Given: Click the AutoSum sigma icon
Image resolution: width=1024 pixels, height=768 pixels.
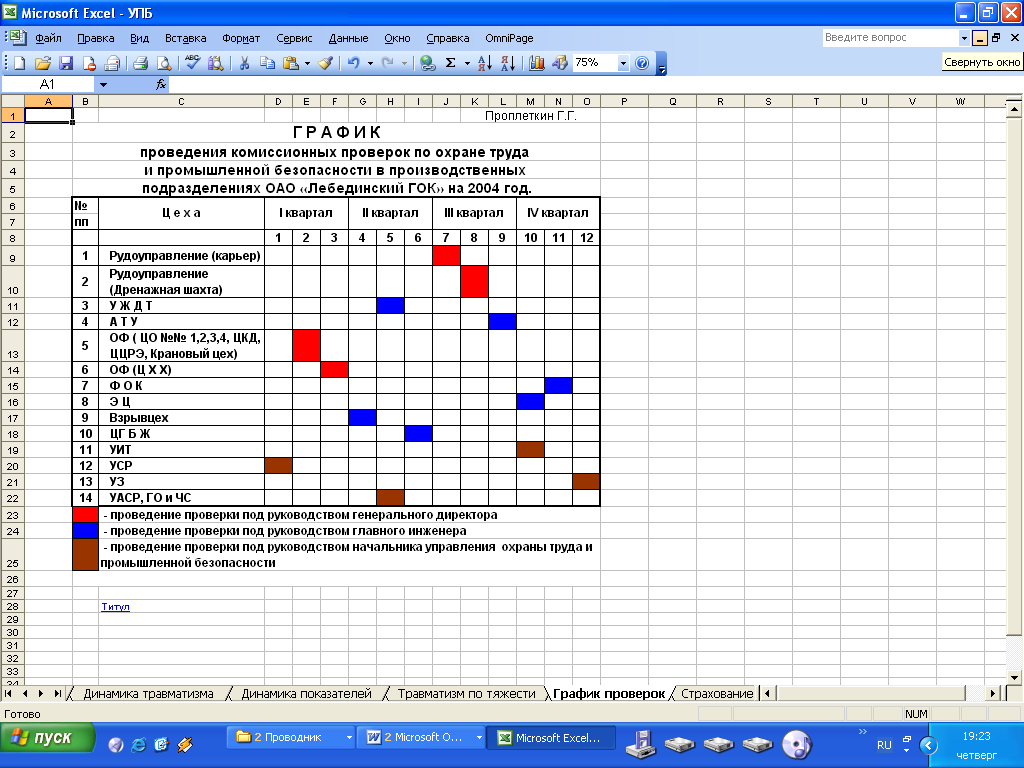Looking at the screenshot, I should (451, 62).
